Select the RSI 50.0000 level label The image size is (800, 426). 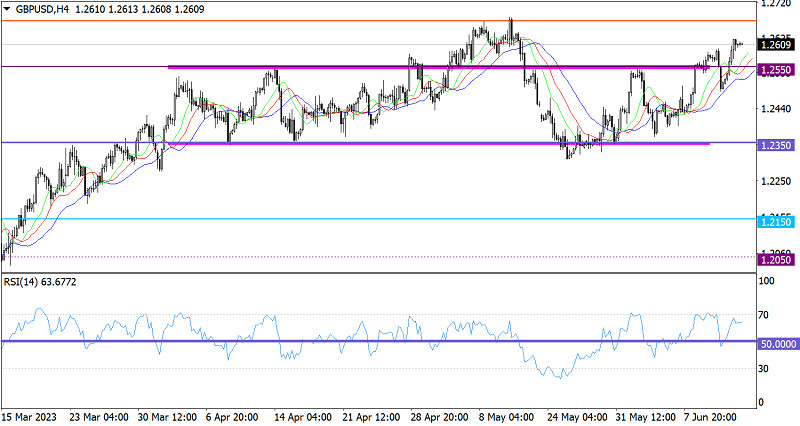tap(776, 342)
